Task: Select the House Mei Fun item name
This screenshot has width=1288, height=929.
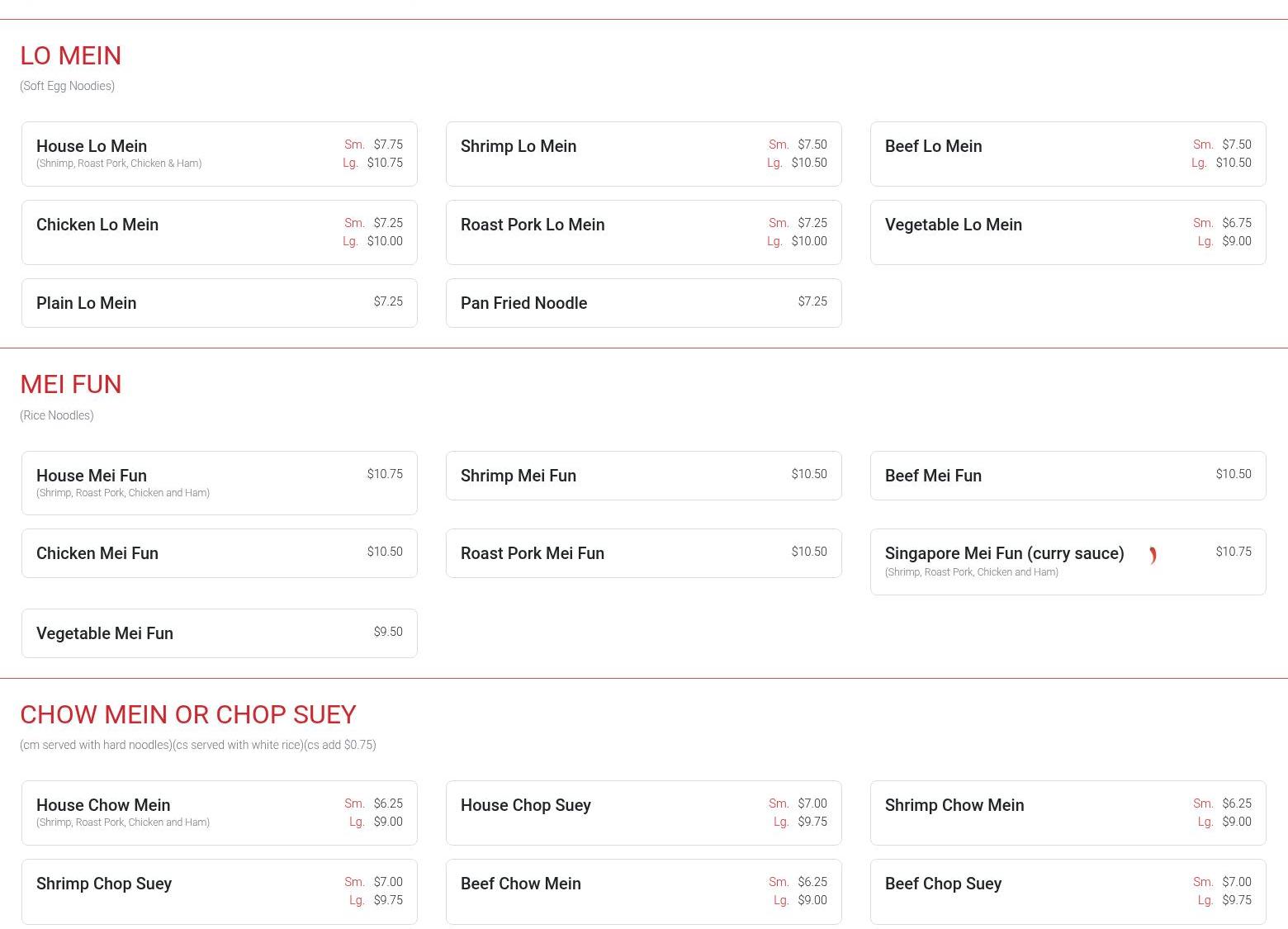Action: 92,476
